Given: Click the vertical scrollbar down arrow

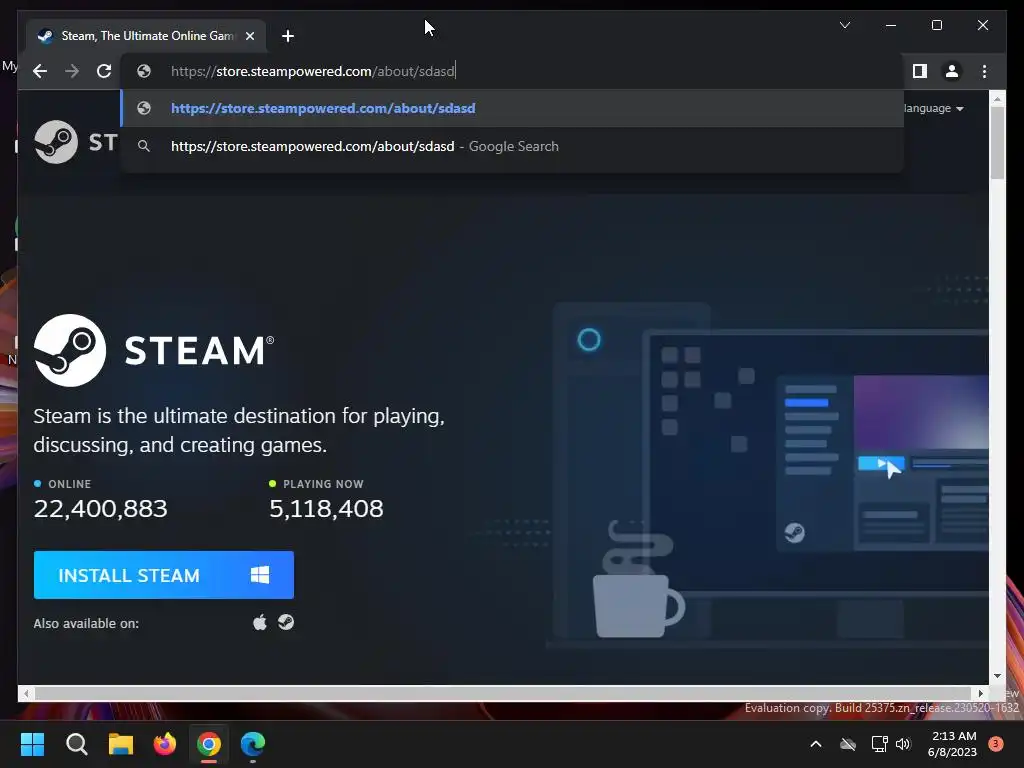Looking at the screenshot, I should pos(997,677).
